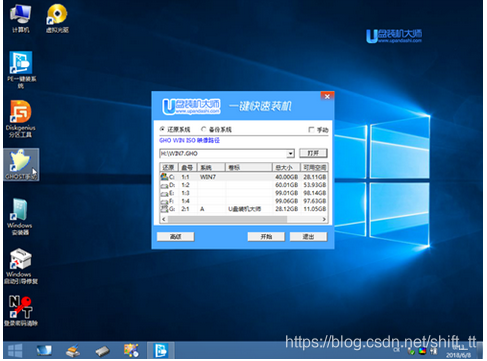Click the GHO WIN ISO 映像路径 label

tap(189, 140)
